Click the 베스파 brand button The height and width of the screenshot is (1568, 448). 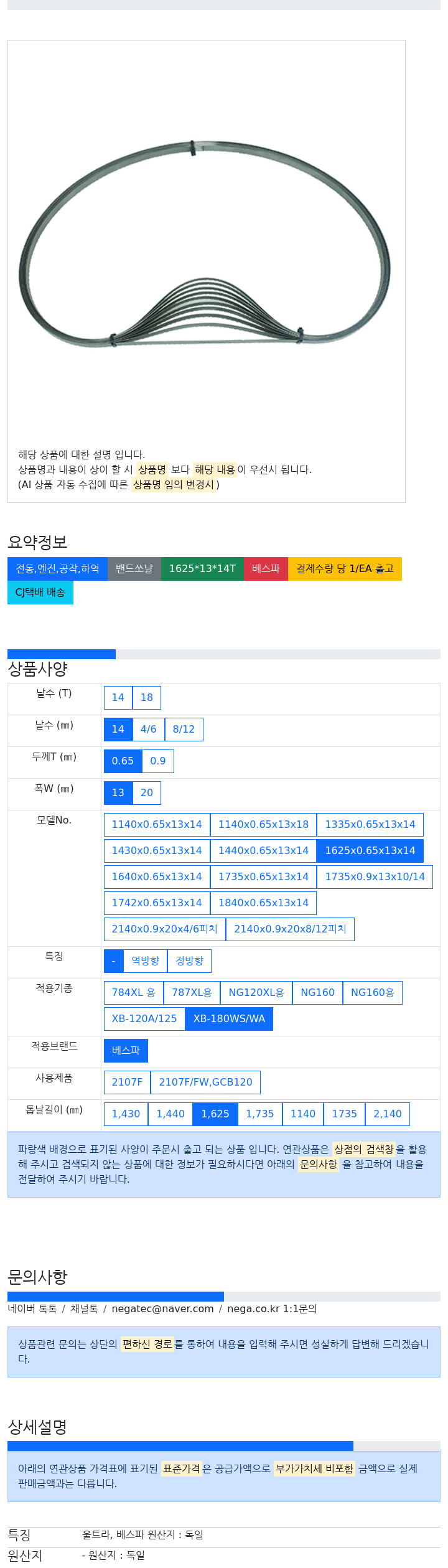click(x=126, y=1050)
